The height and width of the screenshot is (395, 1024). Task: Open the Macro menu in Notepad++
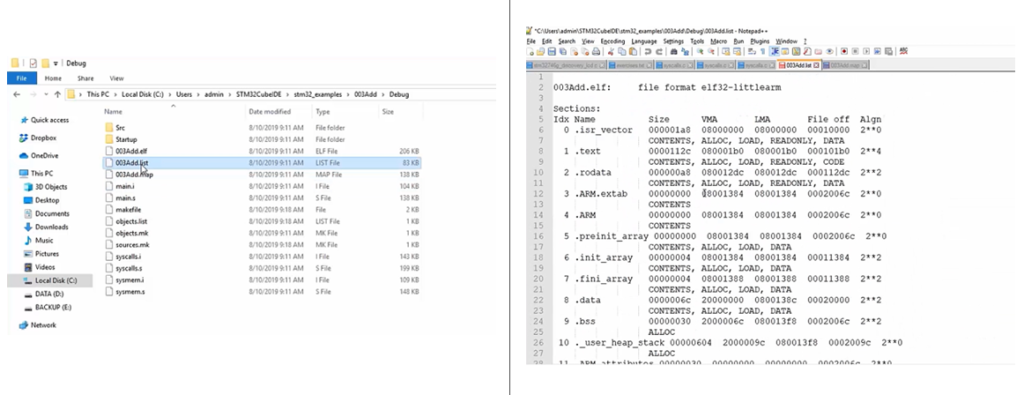click(718, 41)
